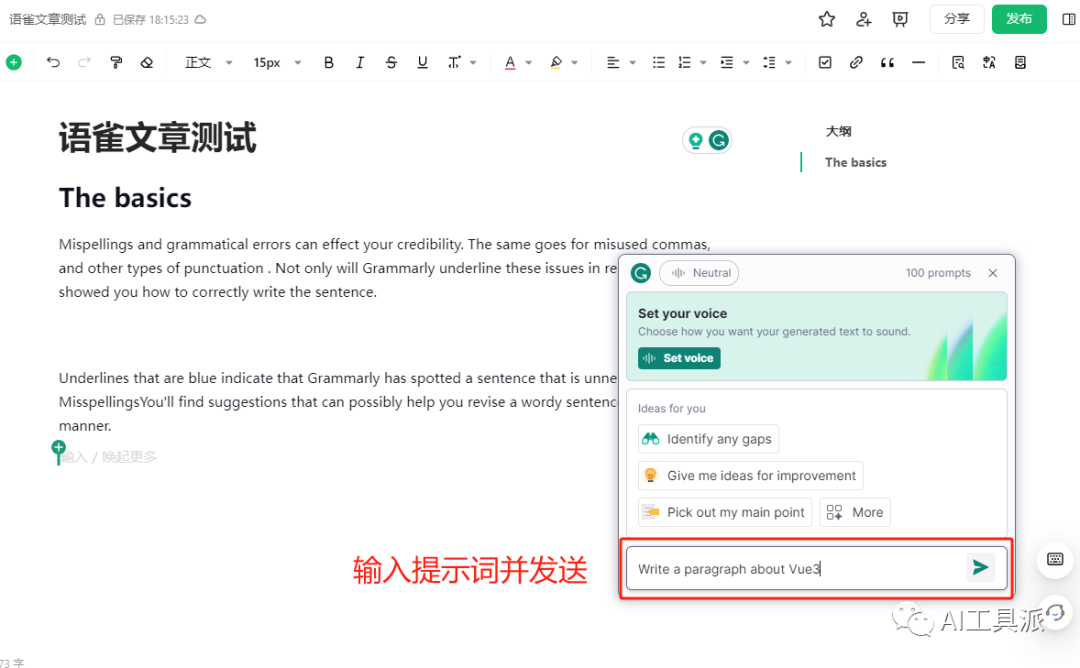
Task: Jump to The basics in outline
Action: [x=855, y=163]
